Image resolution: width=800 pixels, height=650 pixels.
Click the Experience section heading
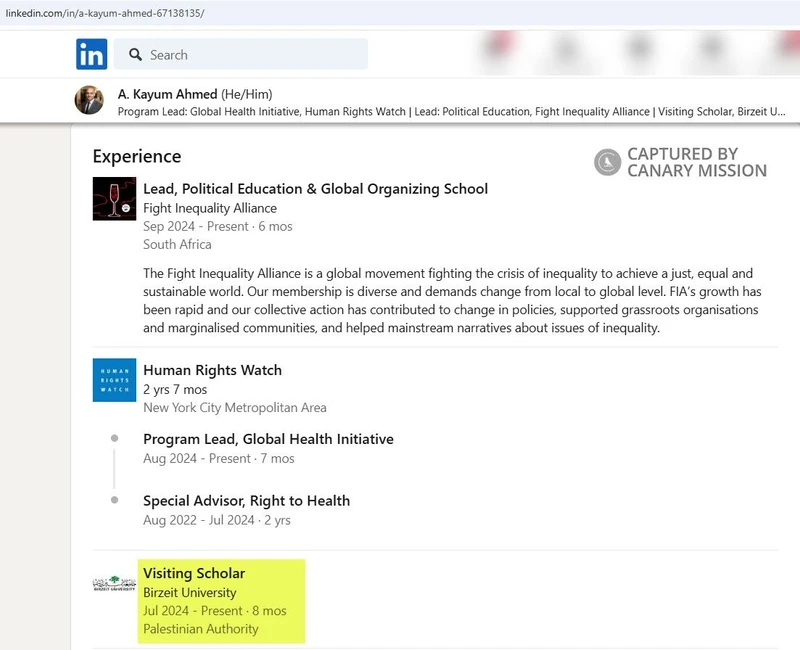coord(137,156)
